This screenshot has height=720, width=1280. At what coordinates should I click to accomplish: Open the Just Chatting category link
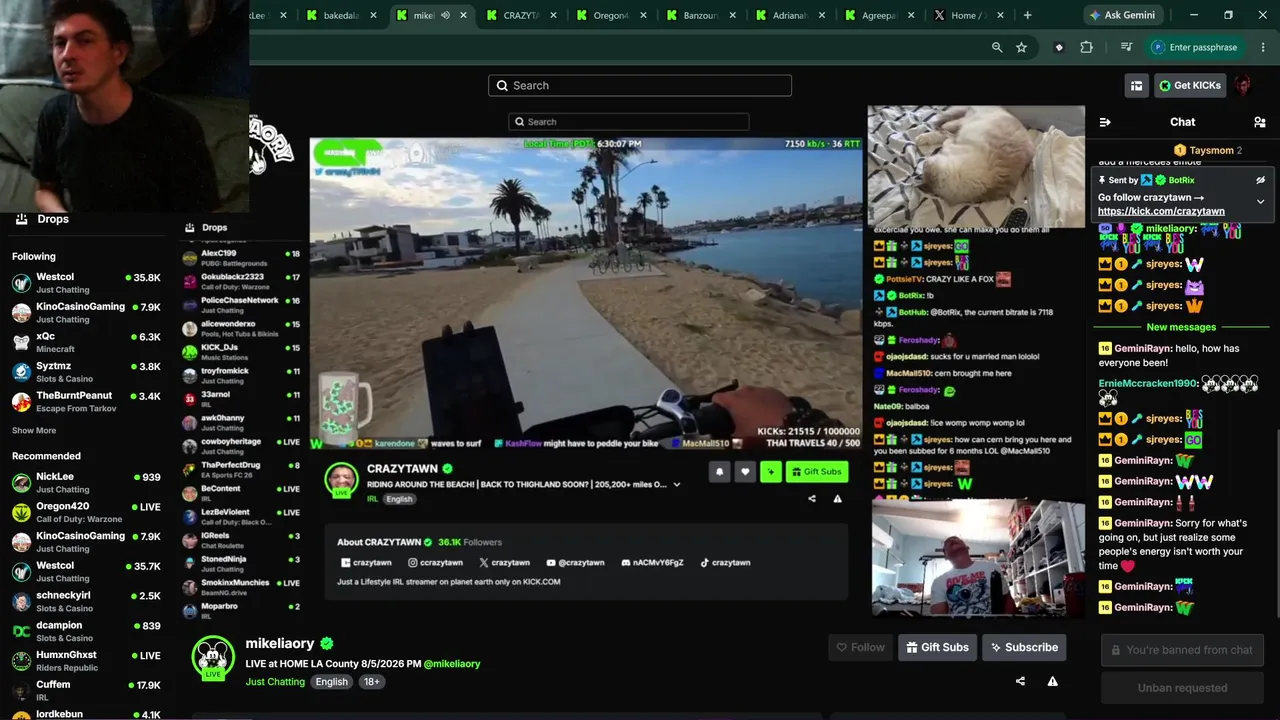pyautogui.click(x=275, y=682)
